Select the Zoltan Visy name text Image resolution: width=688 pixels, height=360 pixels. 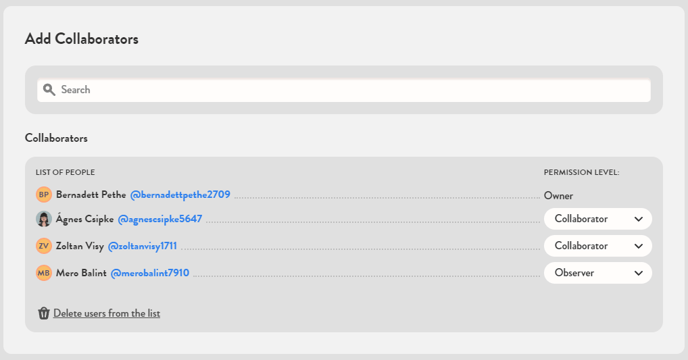80,246
